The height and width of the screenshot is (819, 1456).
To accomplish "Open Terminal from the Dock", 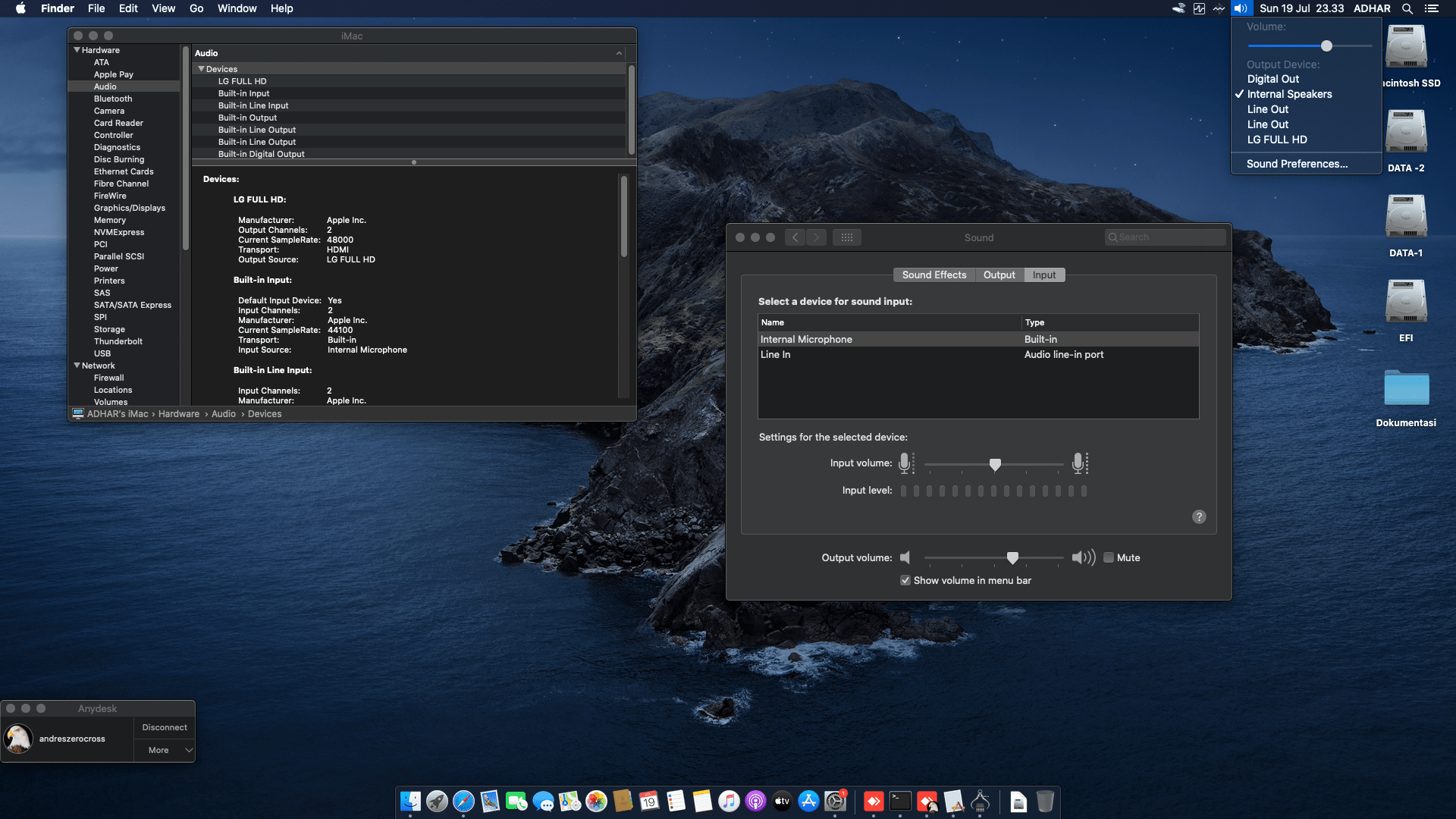I will pos(900,801).
